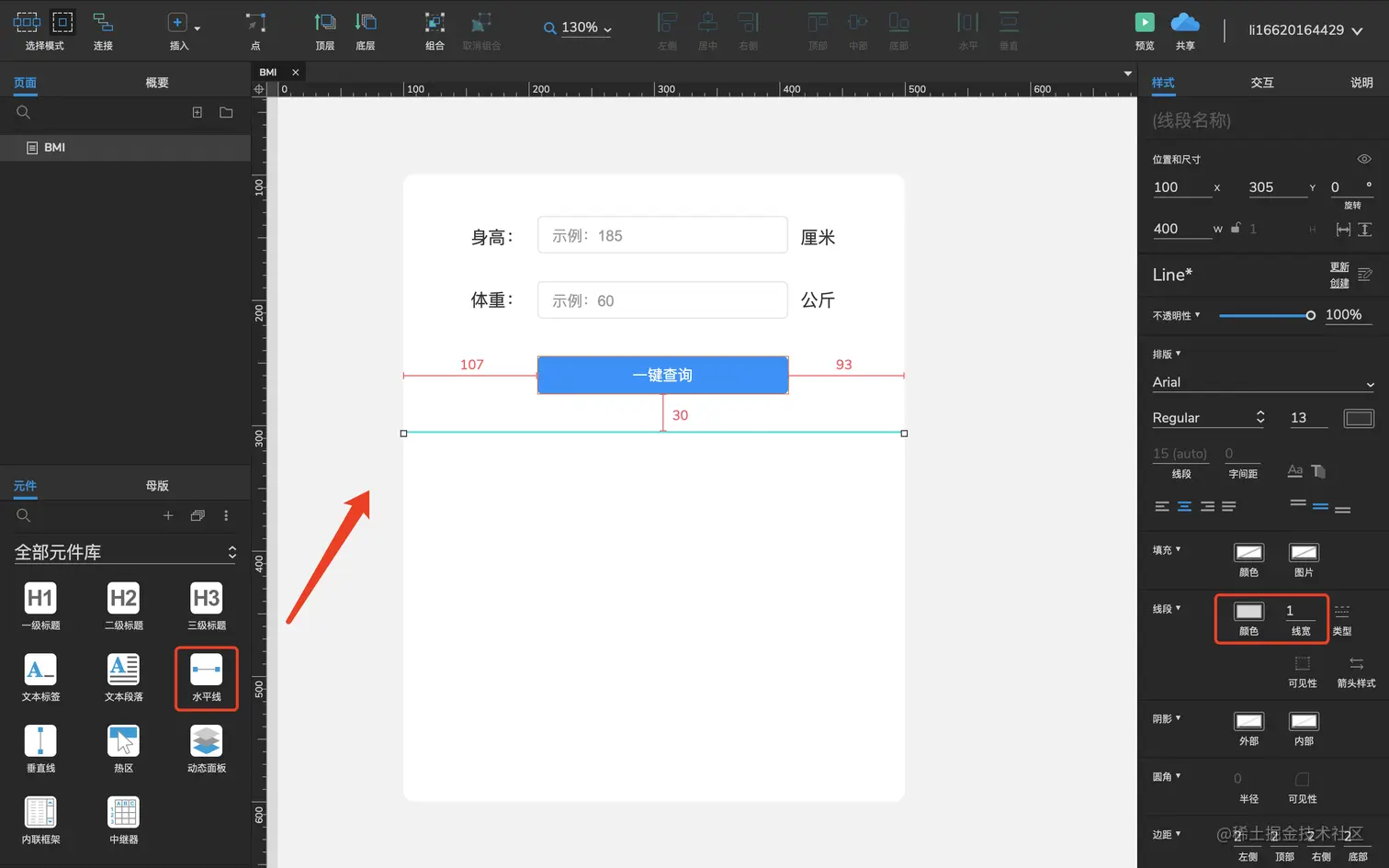Select the 垂直线 vertical line widget

[40, 750]
